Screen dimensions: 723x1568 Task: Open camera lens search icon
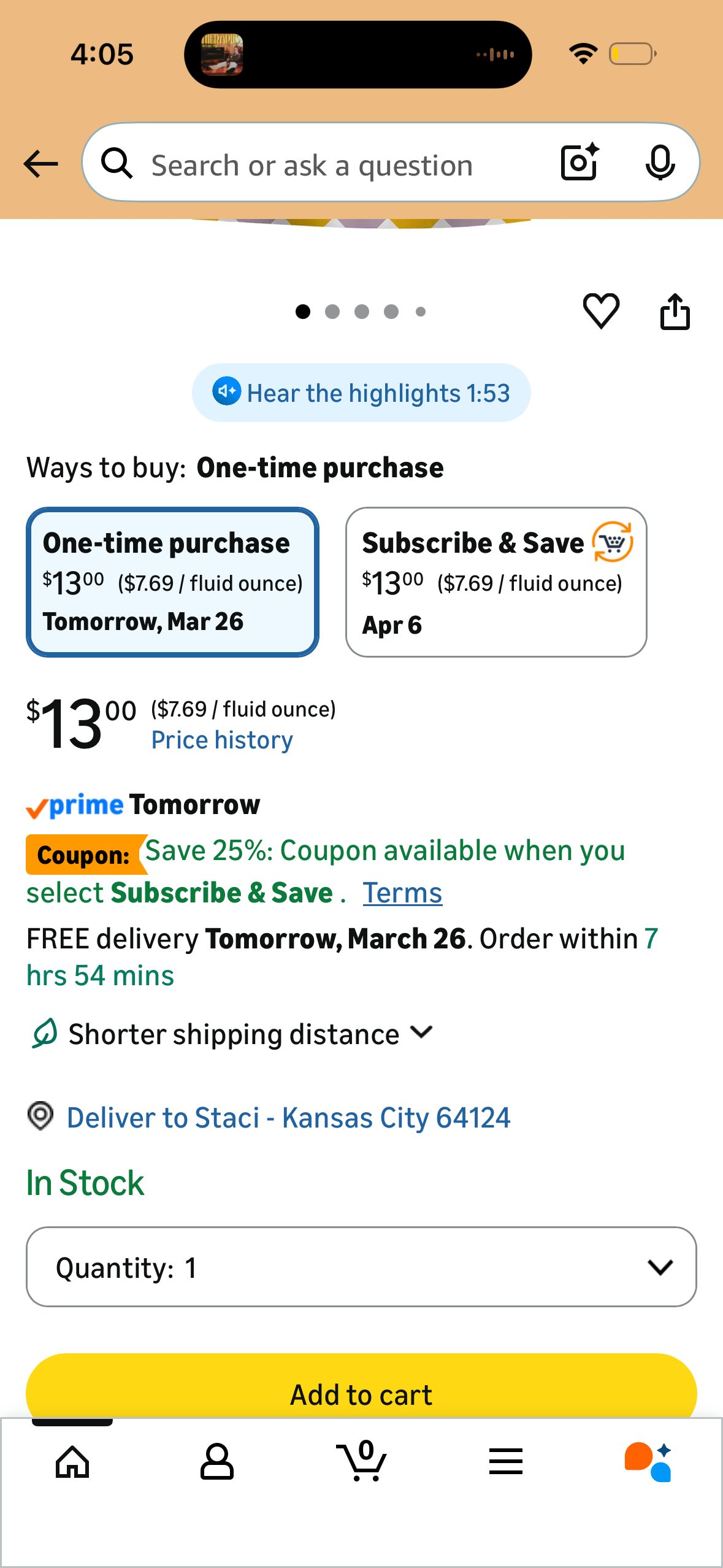pos(580,163)
